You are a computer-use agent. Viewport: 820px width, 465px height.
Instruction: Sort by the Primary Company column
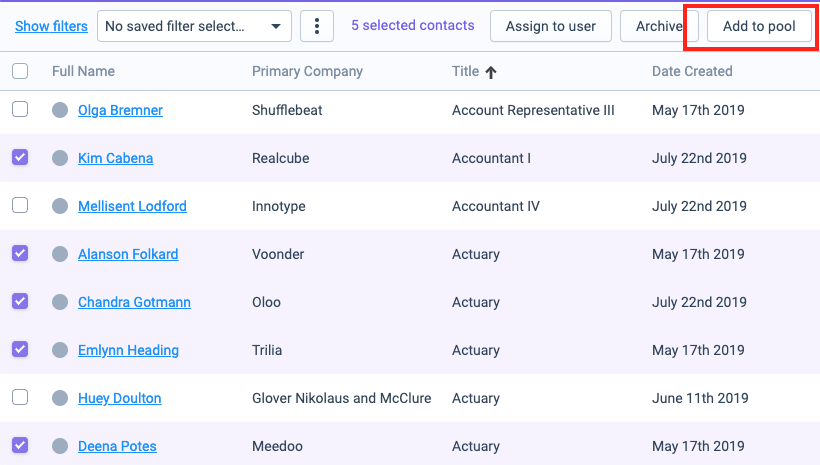(x=307, y=71)
